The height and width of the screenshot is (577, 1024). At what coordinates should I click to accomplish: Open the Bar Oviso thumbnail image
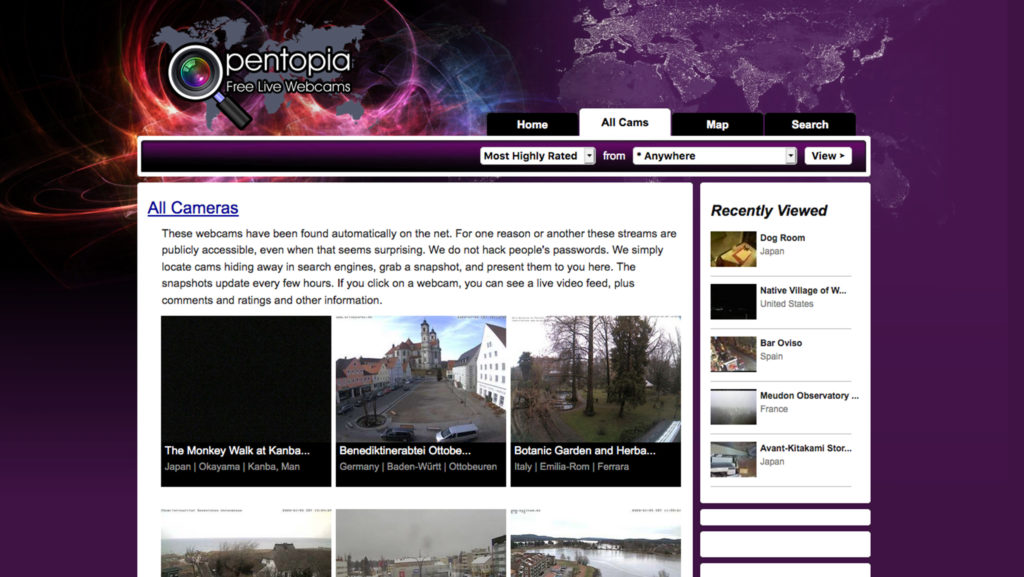coord(733,354)
